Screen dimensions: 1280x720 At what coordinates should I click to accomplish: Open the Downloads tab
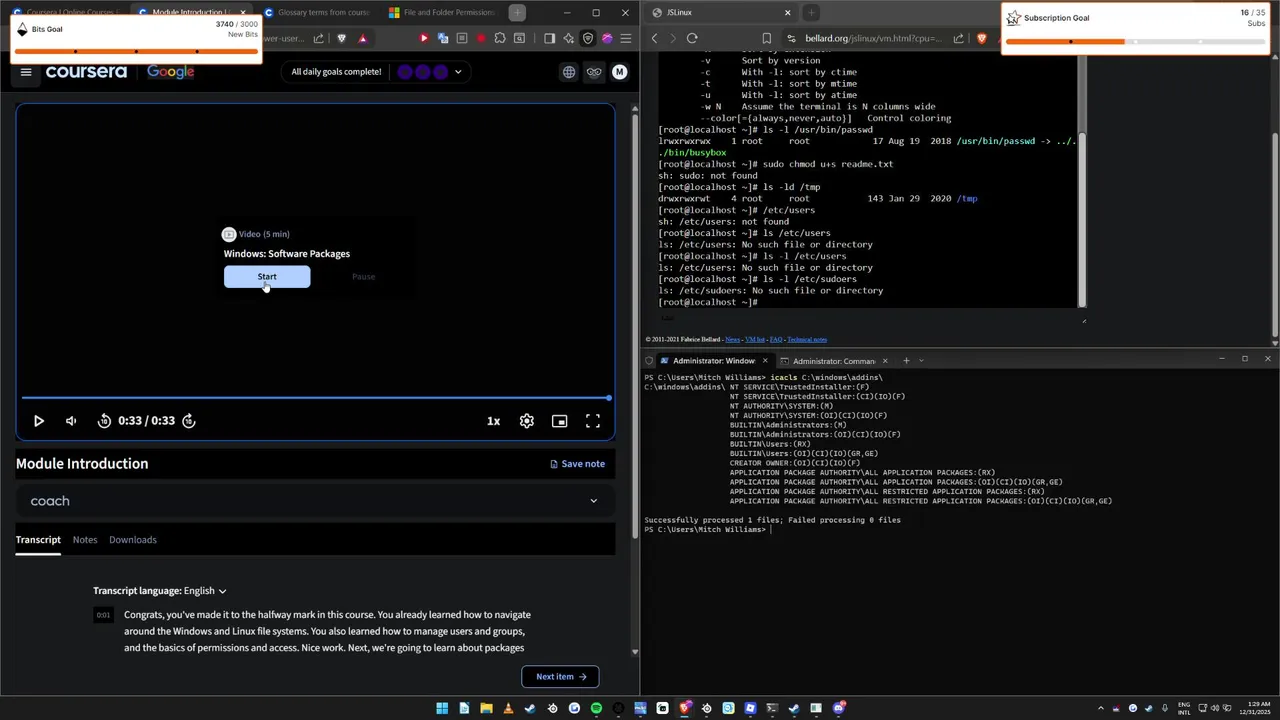(x=133, y=540)
